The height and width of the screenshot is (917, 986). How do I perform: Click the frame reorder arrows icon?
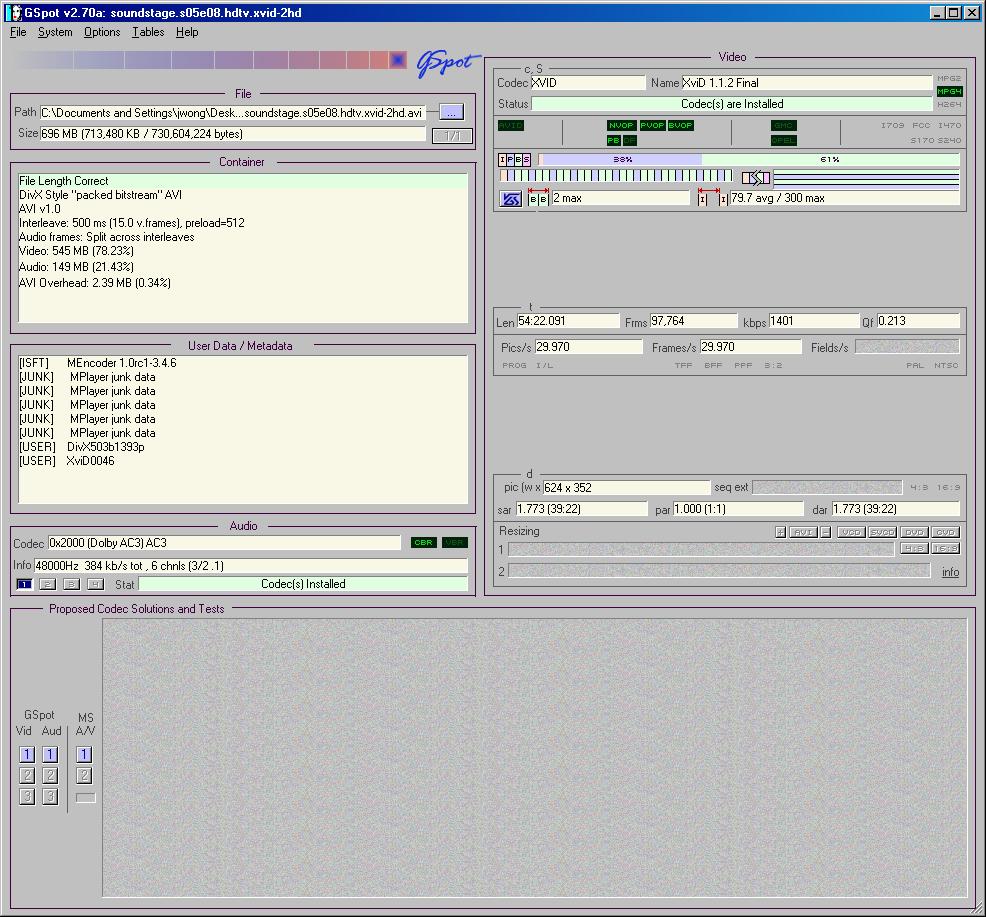click(756, 178)
